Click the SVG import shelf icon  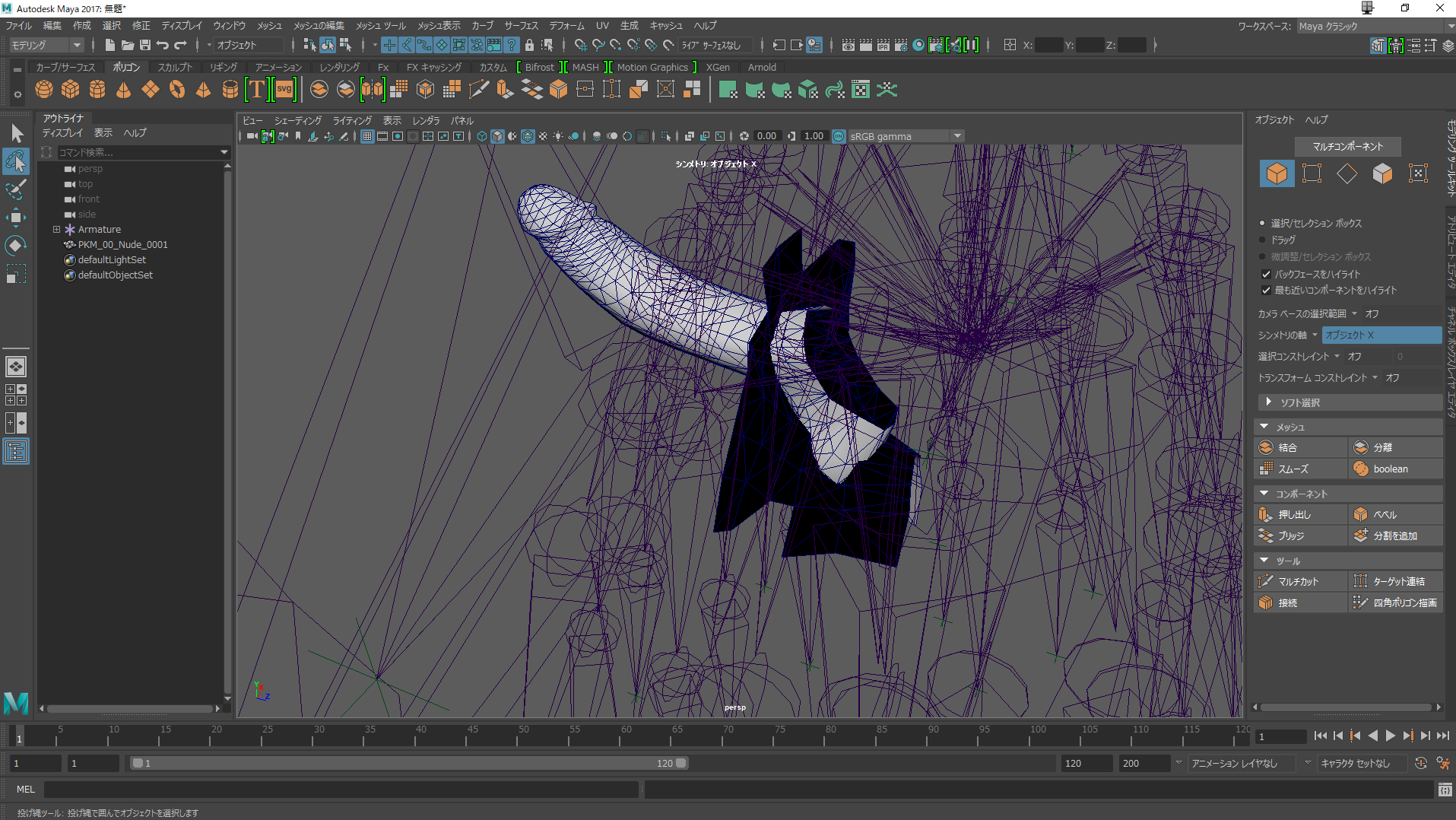click(284, 90)
